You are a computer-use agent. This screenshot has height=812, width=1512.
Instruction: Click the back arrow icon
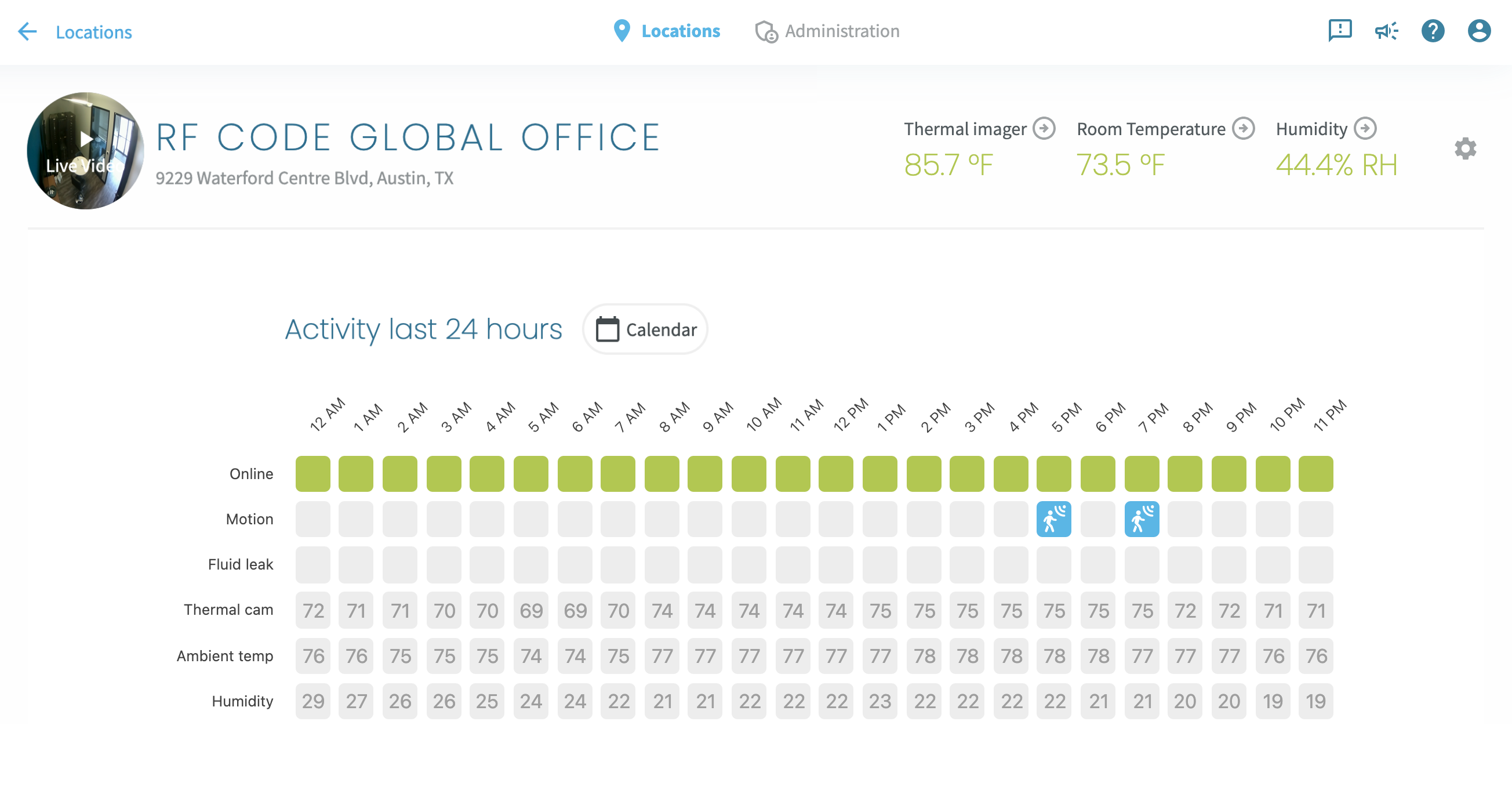[27, 31]
